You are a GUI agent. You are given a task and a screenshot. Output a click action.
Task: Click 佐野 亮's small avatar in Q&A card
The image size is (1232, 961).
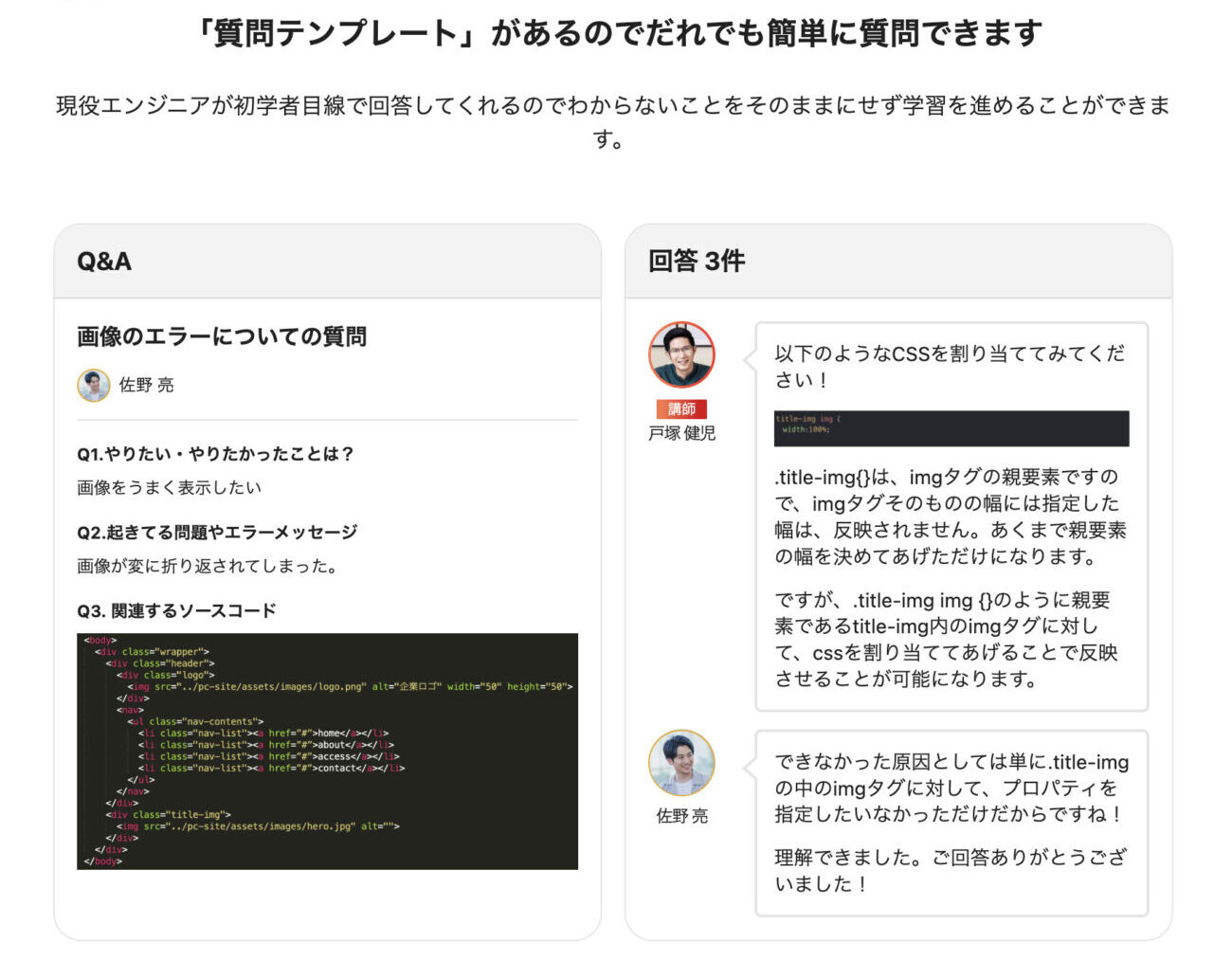coord(93,385)
